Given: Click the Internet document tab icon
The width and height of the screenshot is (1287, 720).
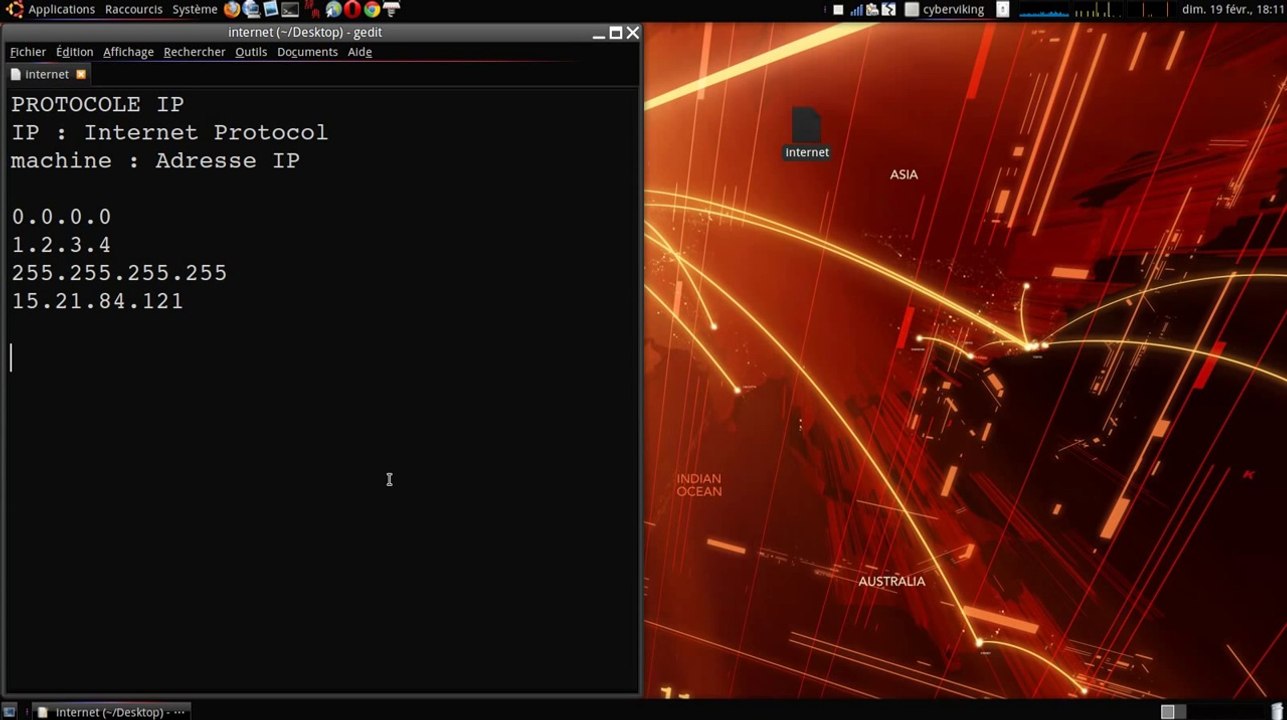Looking at the screenshot, I should point(15,74).
